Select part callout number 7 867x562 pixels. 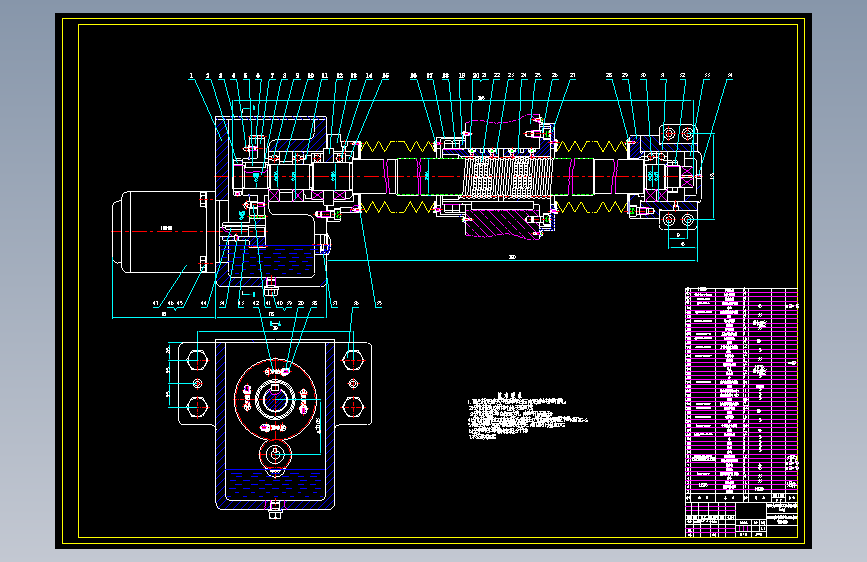click(272, 76)
